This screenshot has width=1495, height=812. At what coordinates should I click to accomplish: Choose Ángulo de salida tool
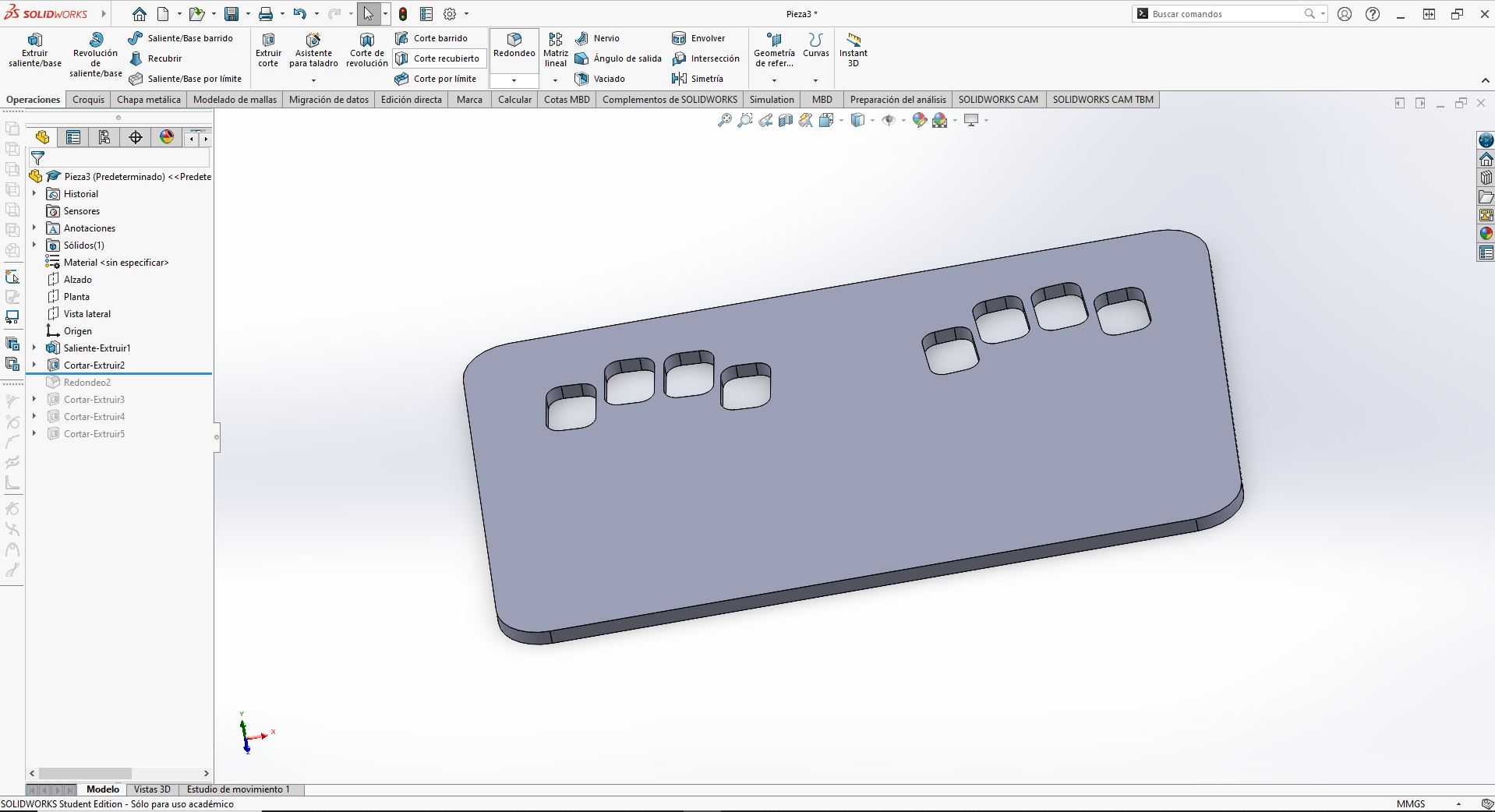(618, 58)
